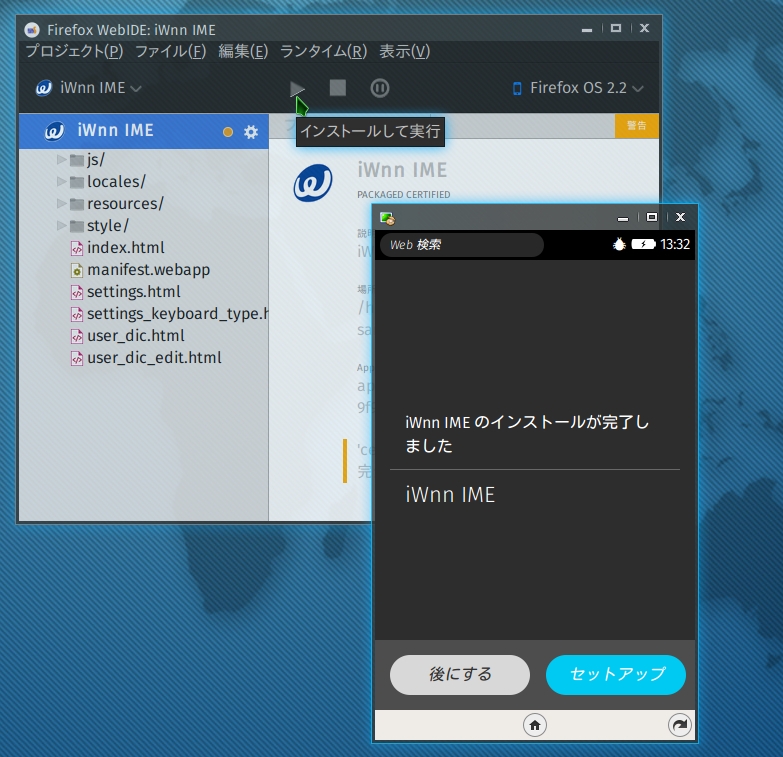Expand the style/ folder arrow

(61, 225)
